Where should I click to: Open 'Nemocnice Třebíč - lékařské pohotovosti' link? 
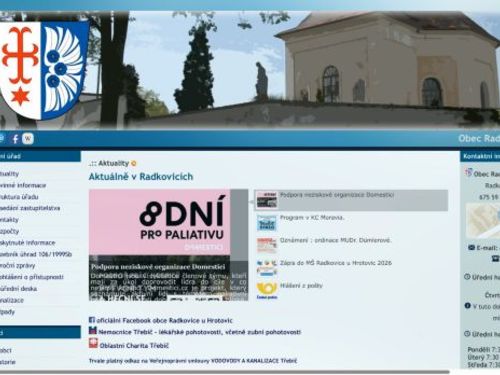200,332
